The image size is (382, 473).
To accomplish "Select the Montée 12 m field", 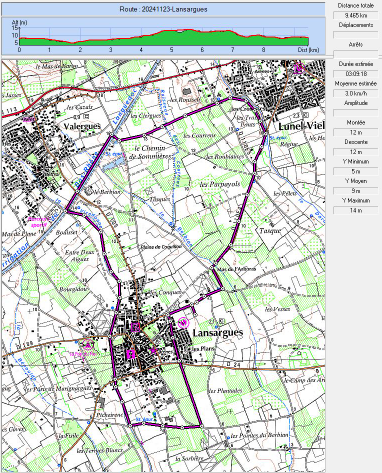I will (355, 132).
